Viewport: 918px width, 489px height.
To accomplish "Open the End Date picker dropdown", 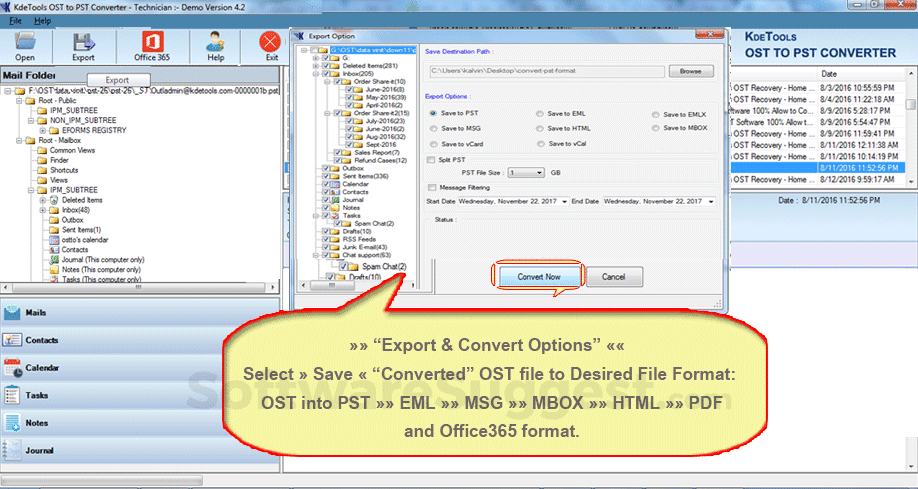I will 711,201.
